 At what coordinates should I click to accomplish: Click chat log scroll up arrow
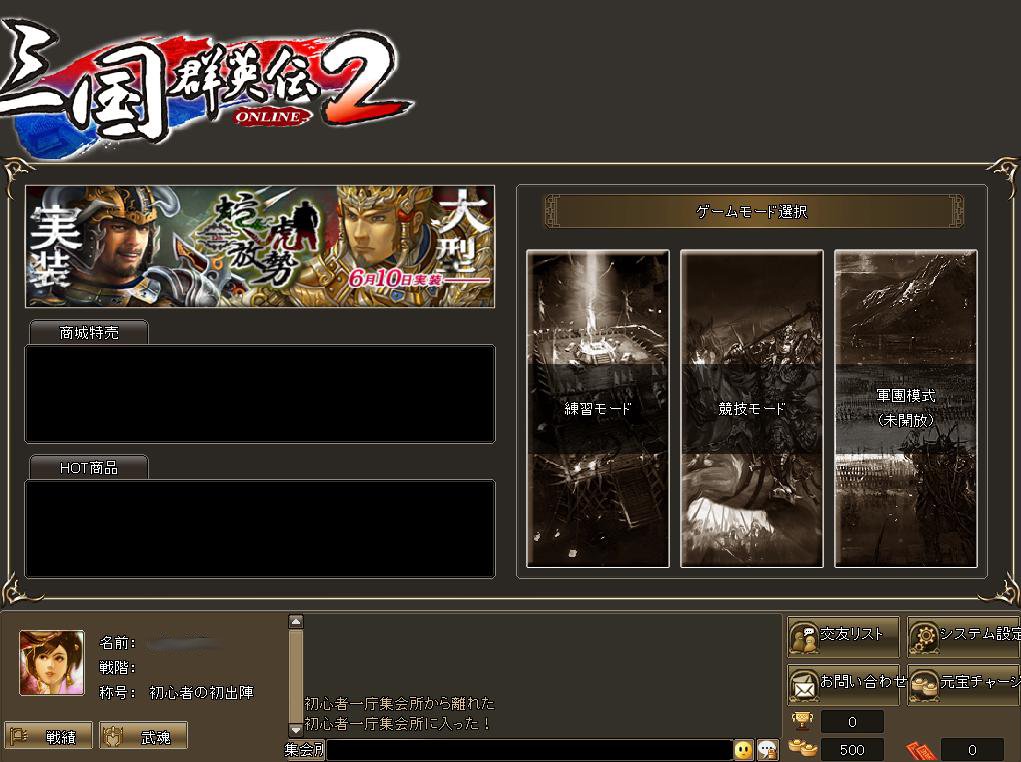(296, 621)
